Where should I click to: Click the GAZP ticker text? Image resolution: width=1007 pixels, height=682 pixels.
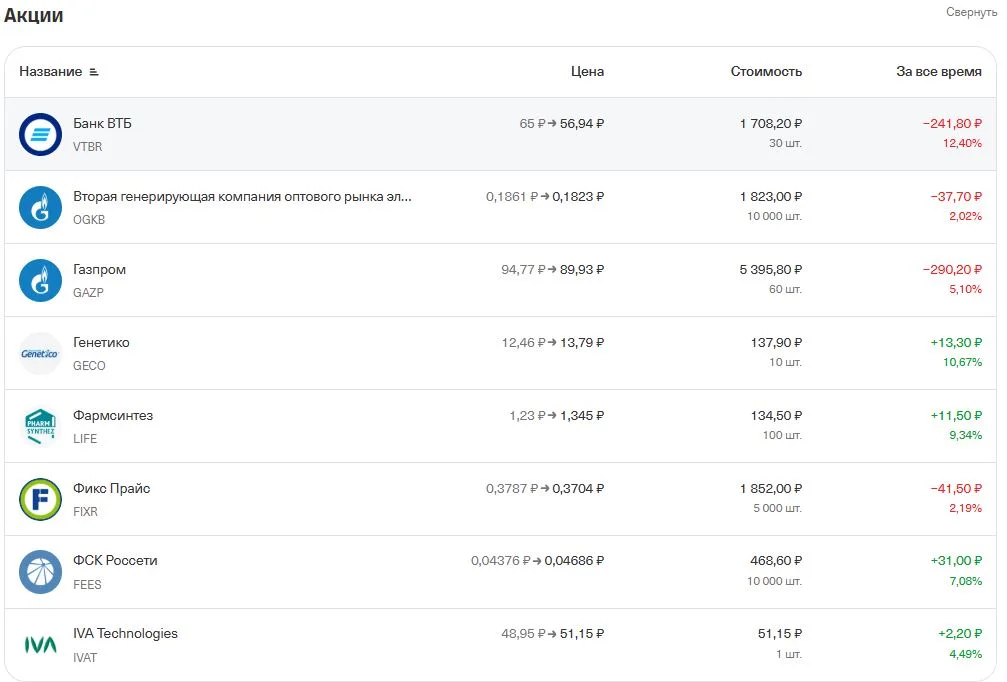pyautogui.click(x=88, y=293)
